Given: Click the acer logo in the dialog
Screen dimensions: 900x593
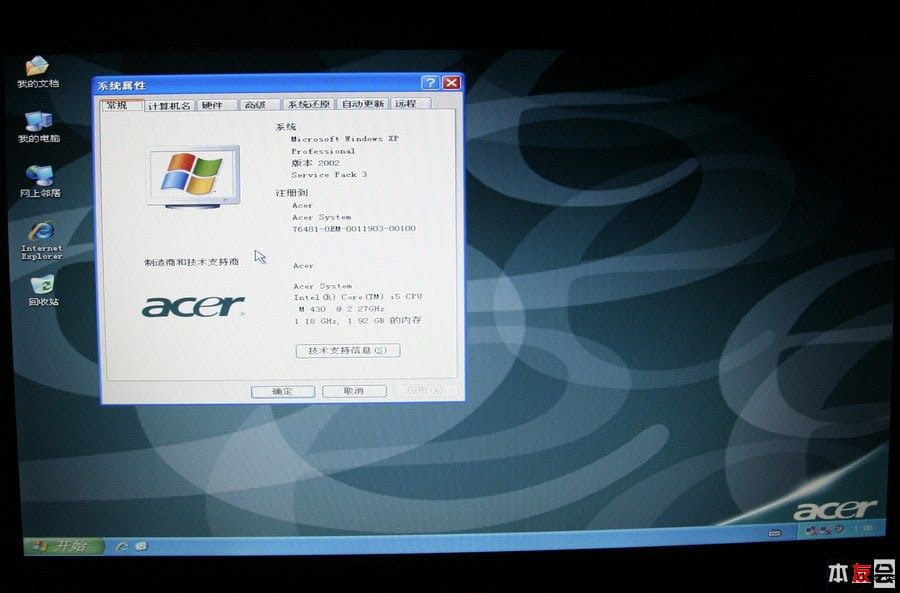Looking at the screenshot, I should pyautogui.click(x=193, y=307).
